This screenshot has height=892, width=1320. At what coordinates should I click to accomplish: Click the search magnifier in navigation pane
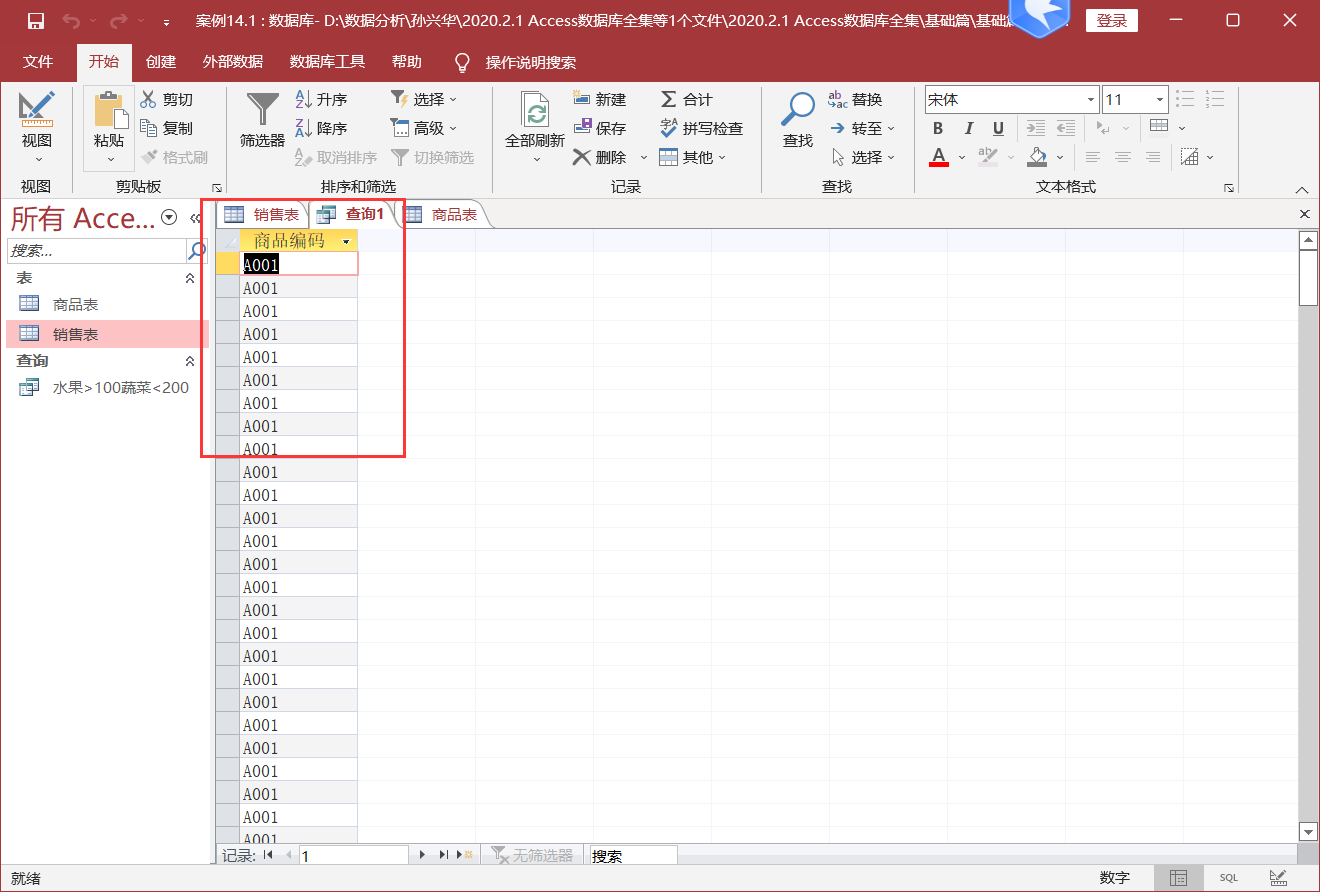[x=197, y=250]
